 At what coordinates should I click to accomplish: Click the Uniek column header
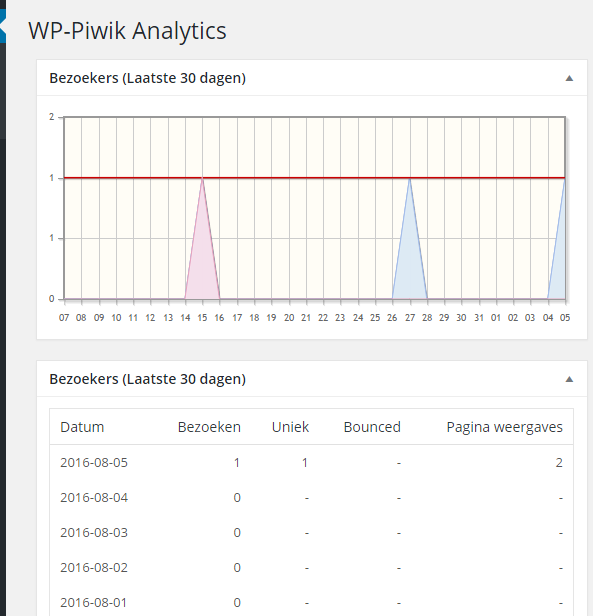[290, 427]
